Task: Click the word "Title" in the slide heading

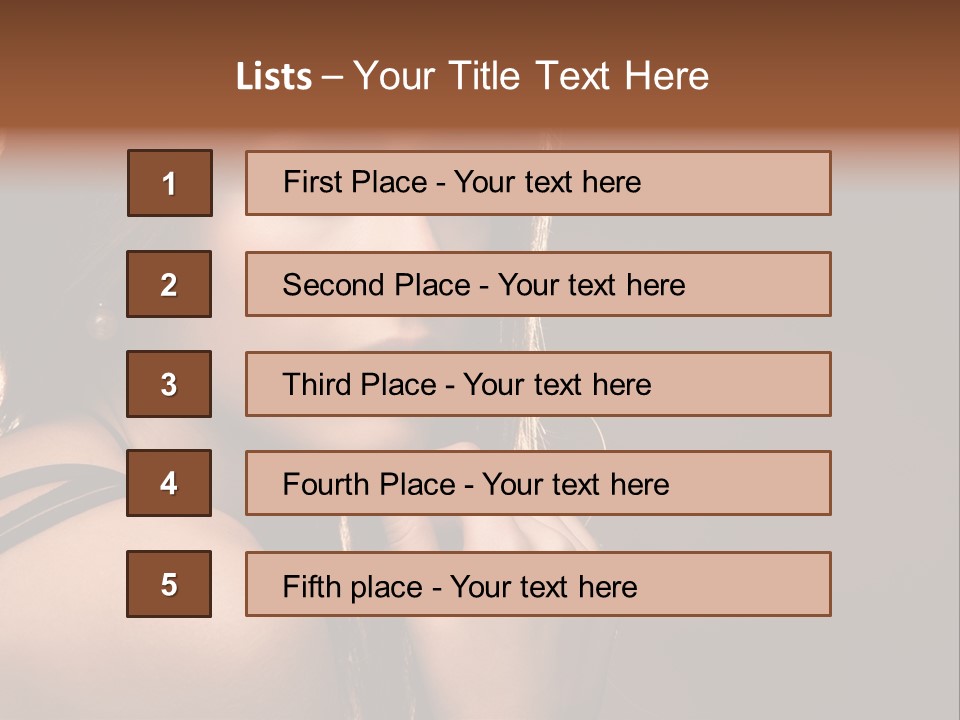Action: [486, 77]
